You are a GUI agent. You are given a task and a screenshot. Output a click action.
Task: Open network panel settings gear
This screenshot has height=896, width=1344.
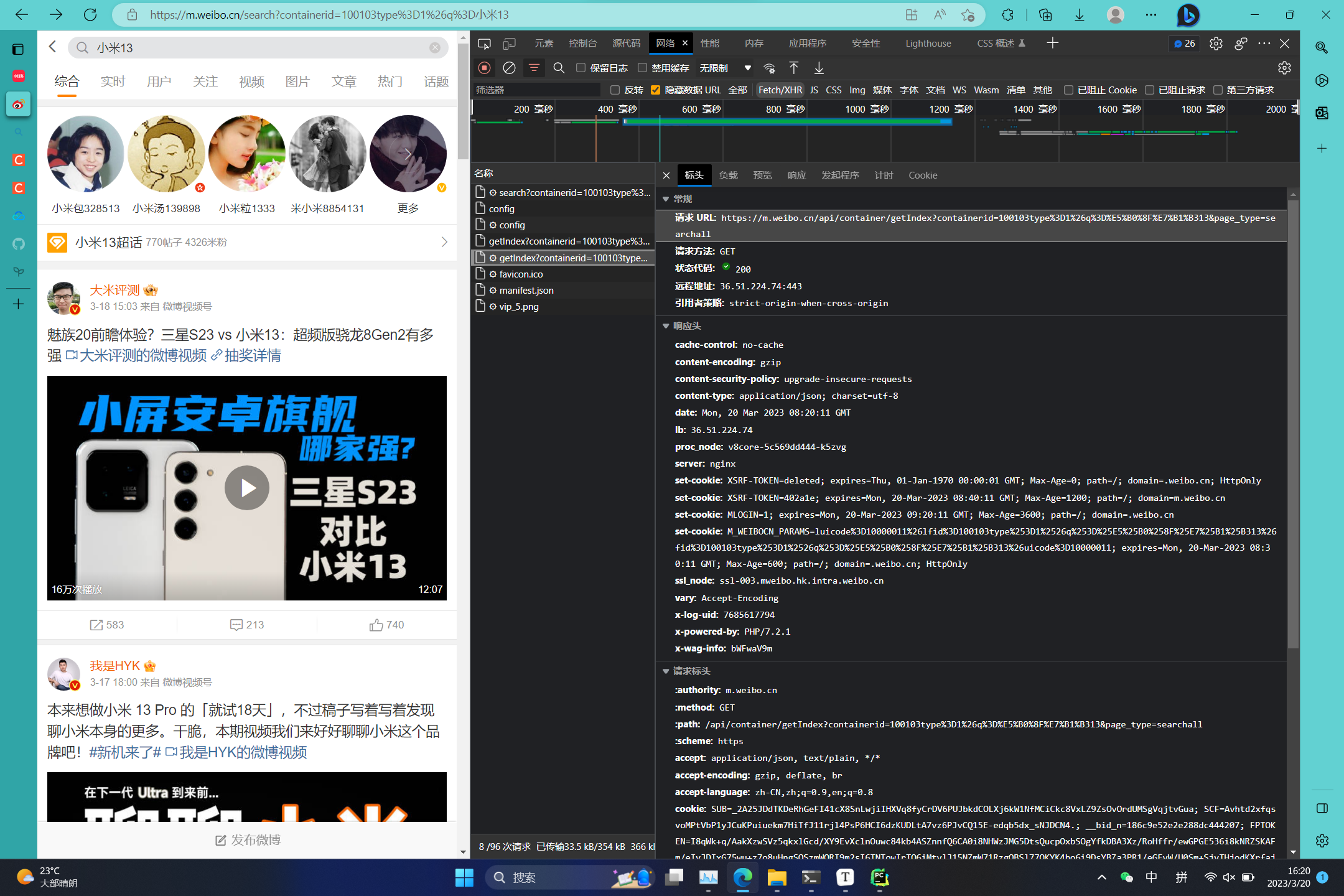pos(1284,68)
